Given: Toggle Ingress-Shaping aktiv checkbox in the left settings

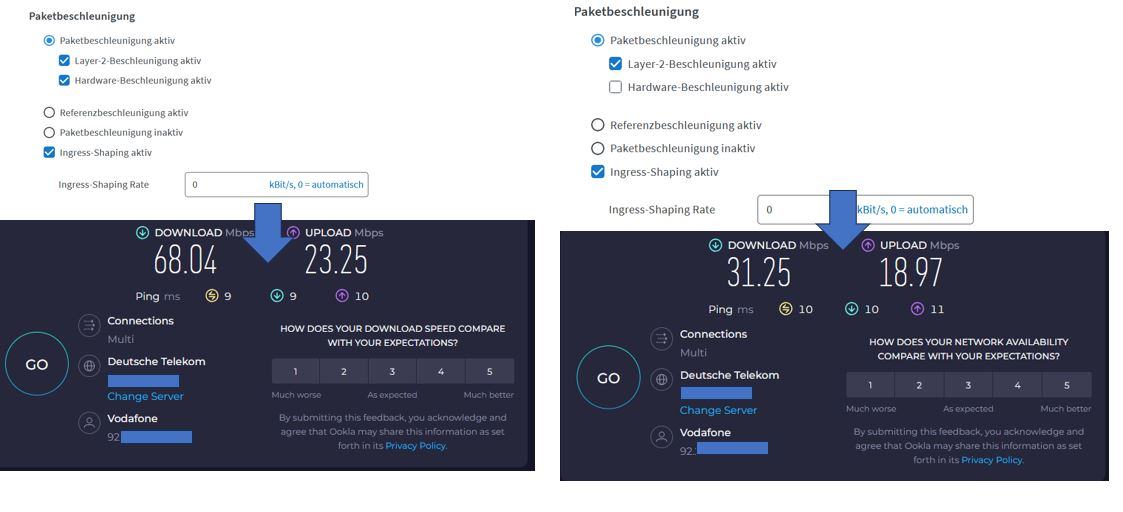Looking at the screenshot, I should click(50, 152).
